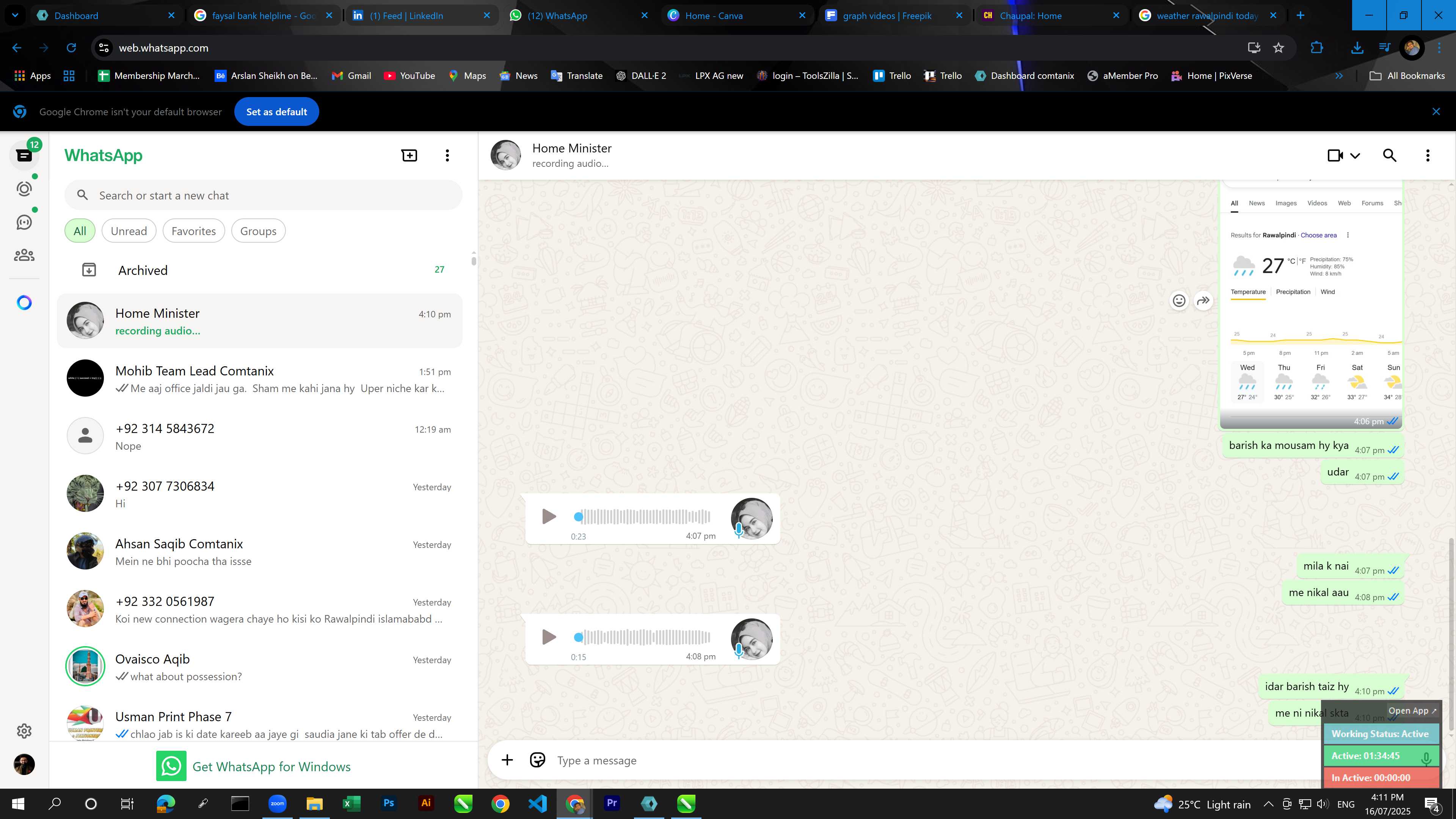Seek in the 0:15 voice message waveform
The width and height of the screenshot is (1456, 819).
point(643,637)
